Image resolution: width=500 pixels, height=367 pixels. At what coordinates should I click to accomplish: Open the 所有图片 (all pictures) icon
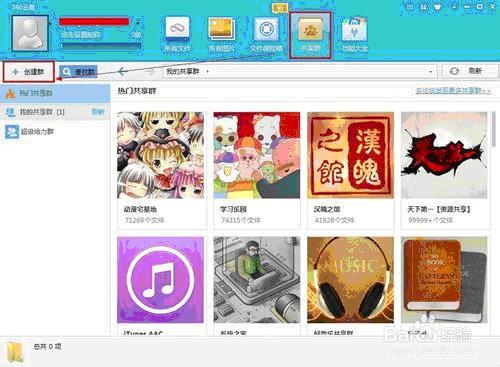tap(221, 33)
